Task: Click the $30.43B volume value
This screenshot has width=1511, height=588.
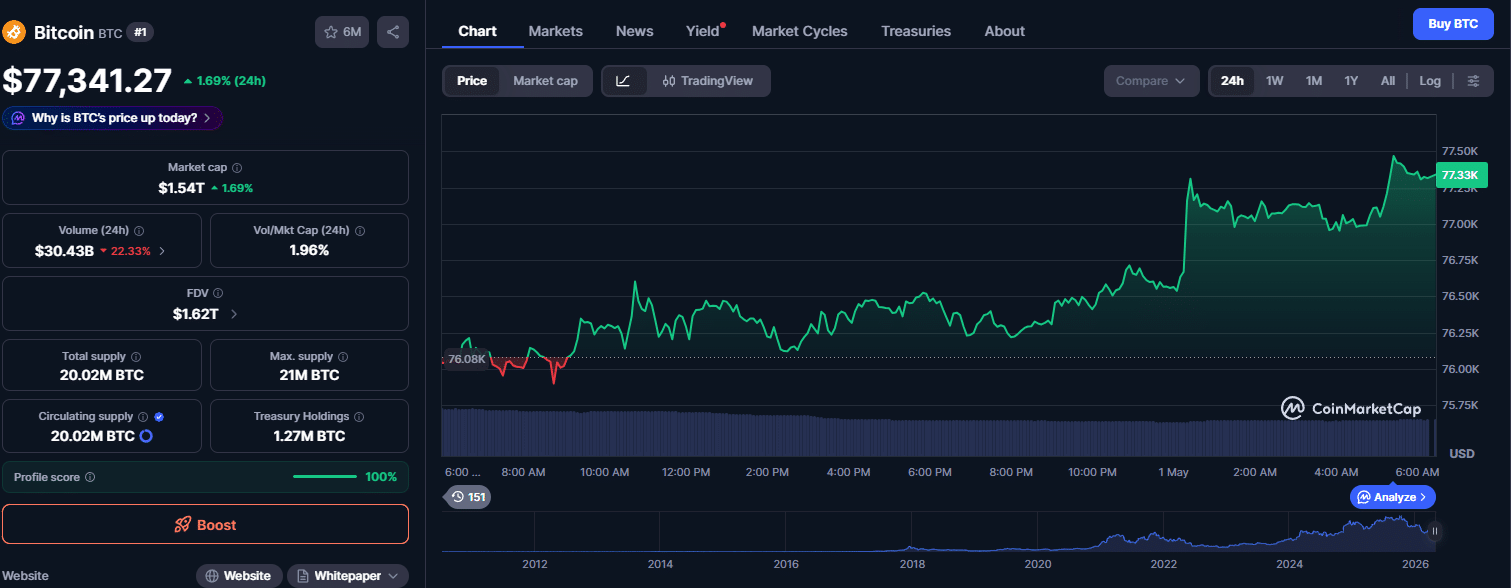Action: click(64, 250)
